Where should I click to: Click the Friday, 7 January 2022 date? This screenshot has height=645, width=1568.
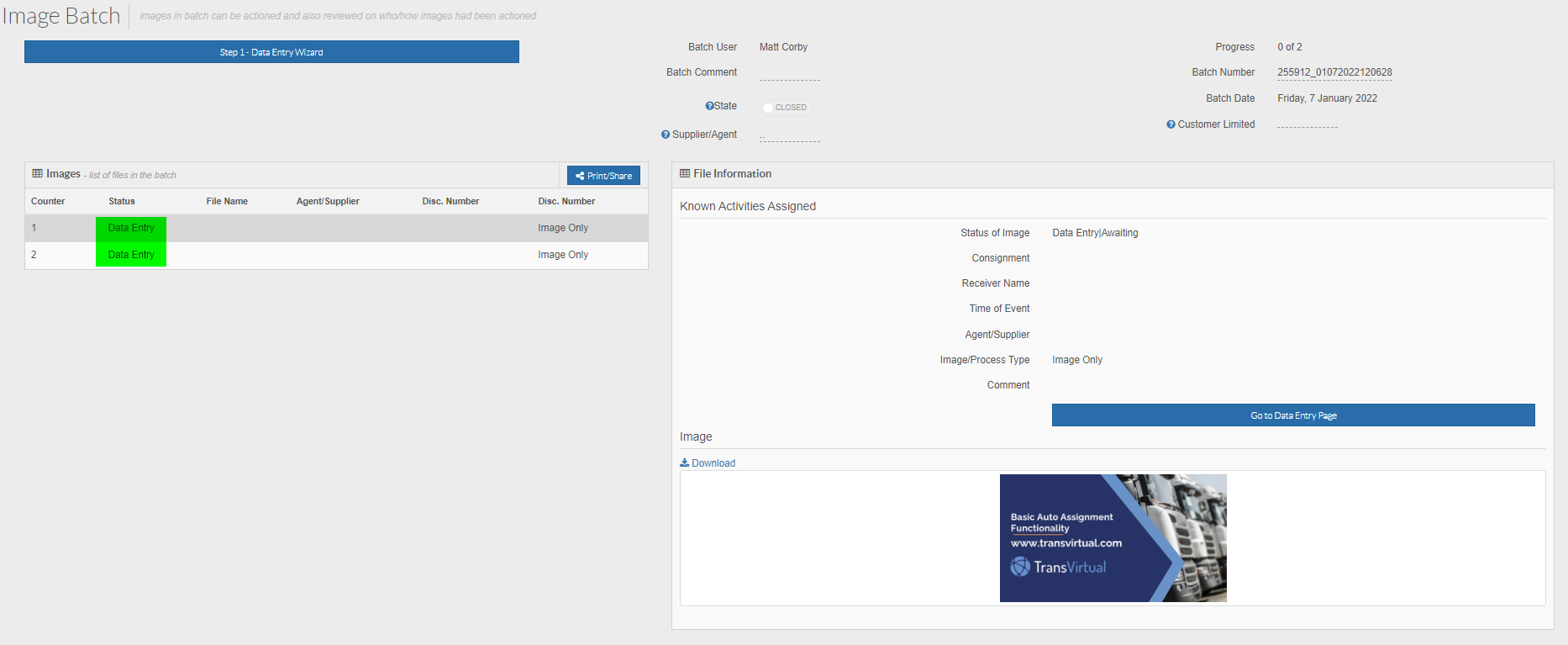click(1327, 98)
